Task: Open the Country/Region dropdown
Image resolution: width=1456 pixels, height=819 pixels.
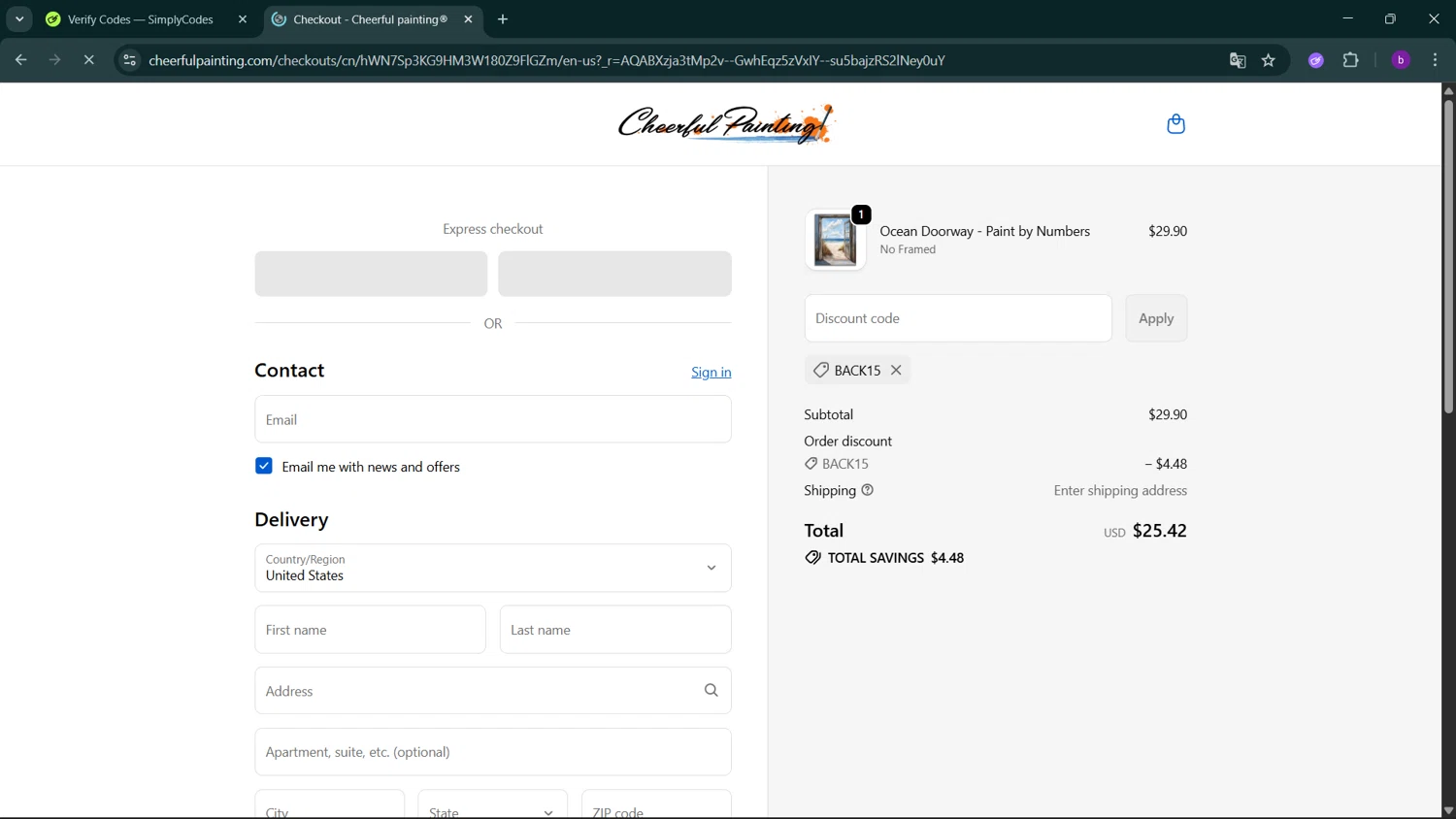Action: click(493, 568)
